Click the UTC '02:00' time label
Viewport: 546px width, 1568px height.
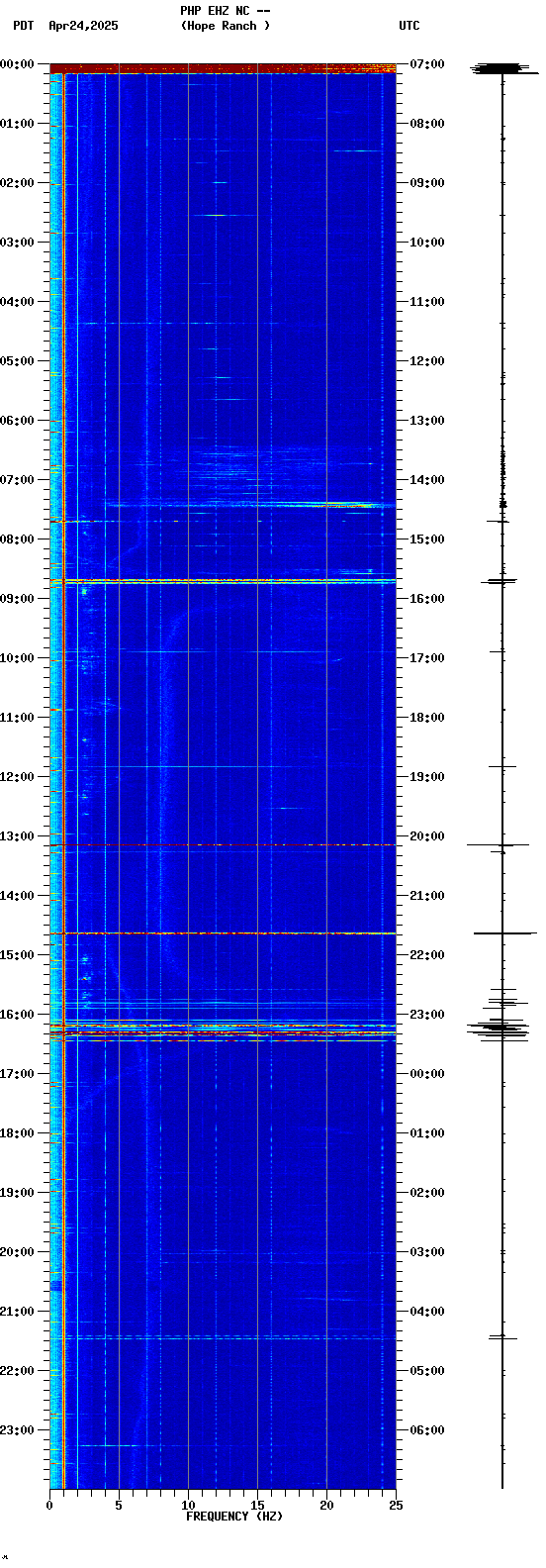(426, 1193)
